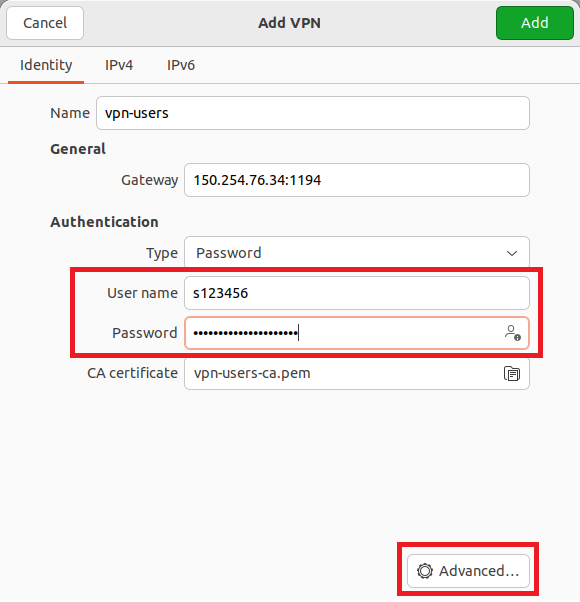
Task: Switch to the IPv4 tab
Action: 119,65
